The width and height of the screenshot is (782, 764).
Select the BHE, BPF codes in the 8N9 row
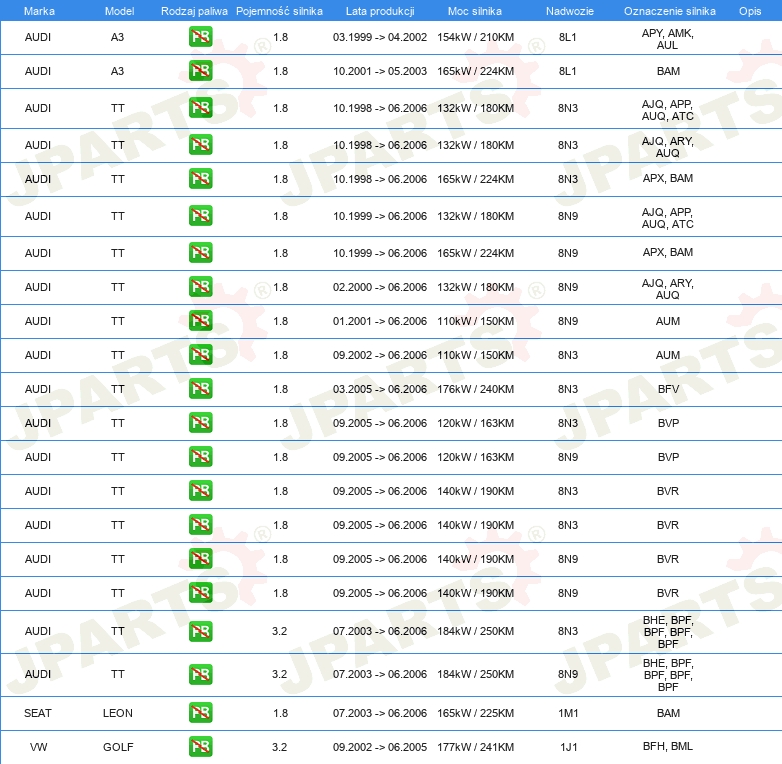[668, 675]
